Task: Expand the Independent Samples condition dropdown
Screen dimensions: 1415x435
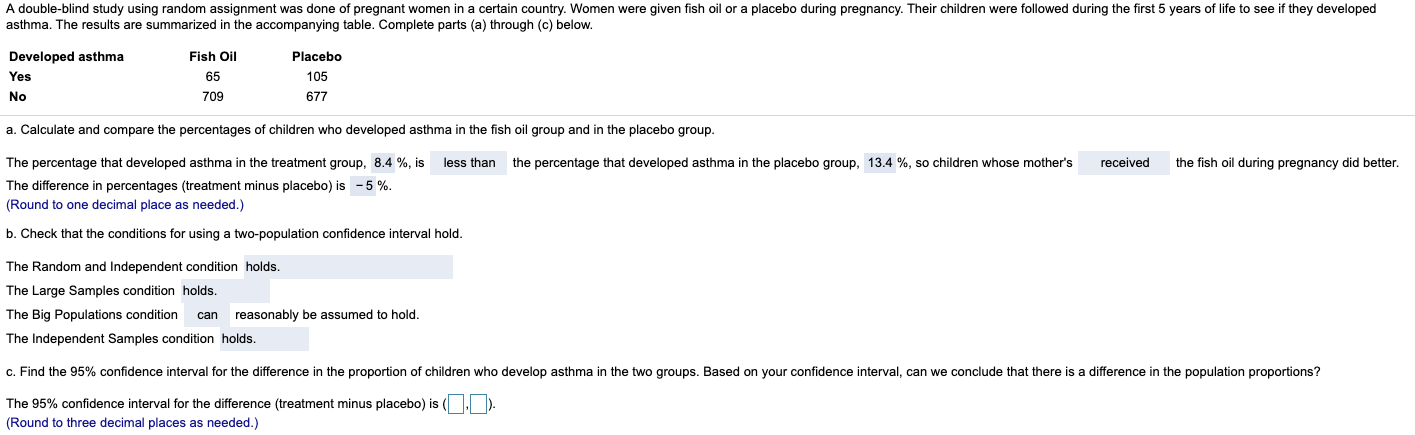Action: click(x=264, y=339)
